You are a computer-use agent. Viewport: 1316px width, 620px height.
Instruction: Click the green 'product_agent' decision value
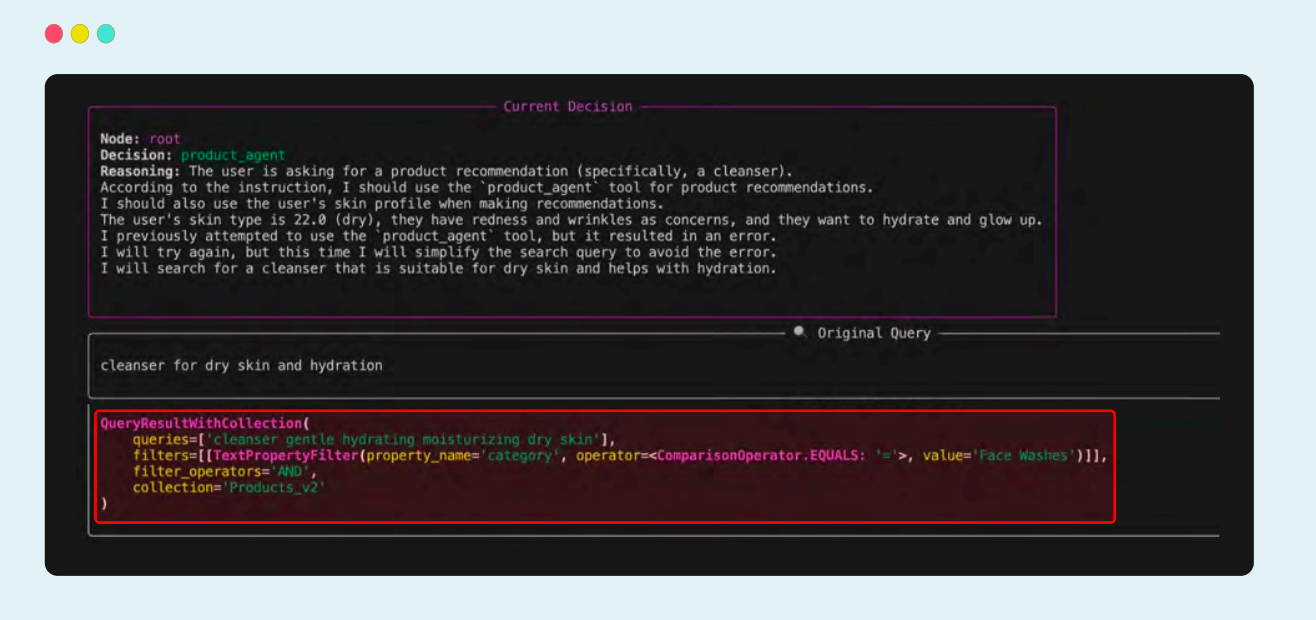click(232, 155)
